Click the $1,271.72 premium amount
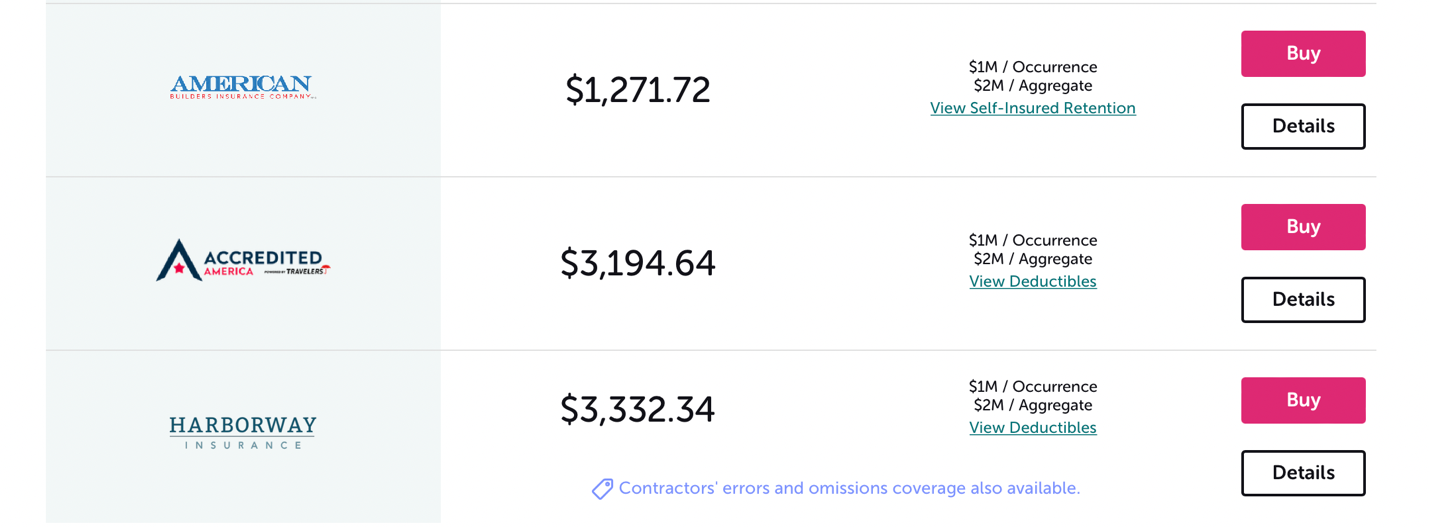 (638, 90)
